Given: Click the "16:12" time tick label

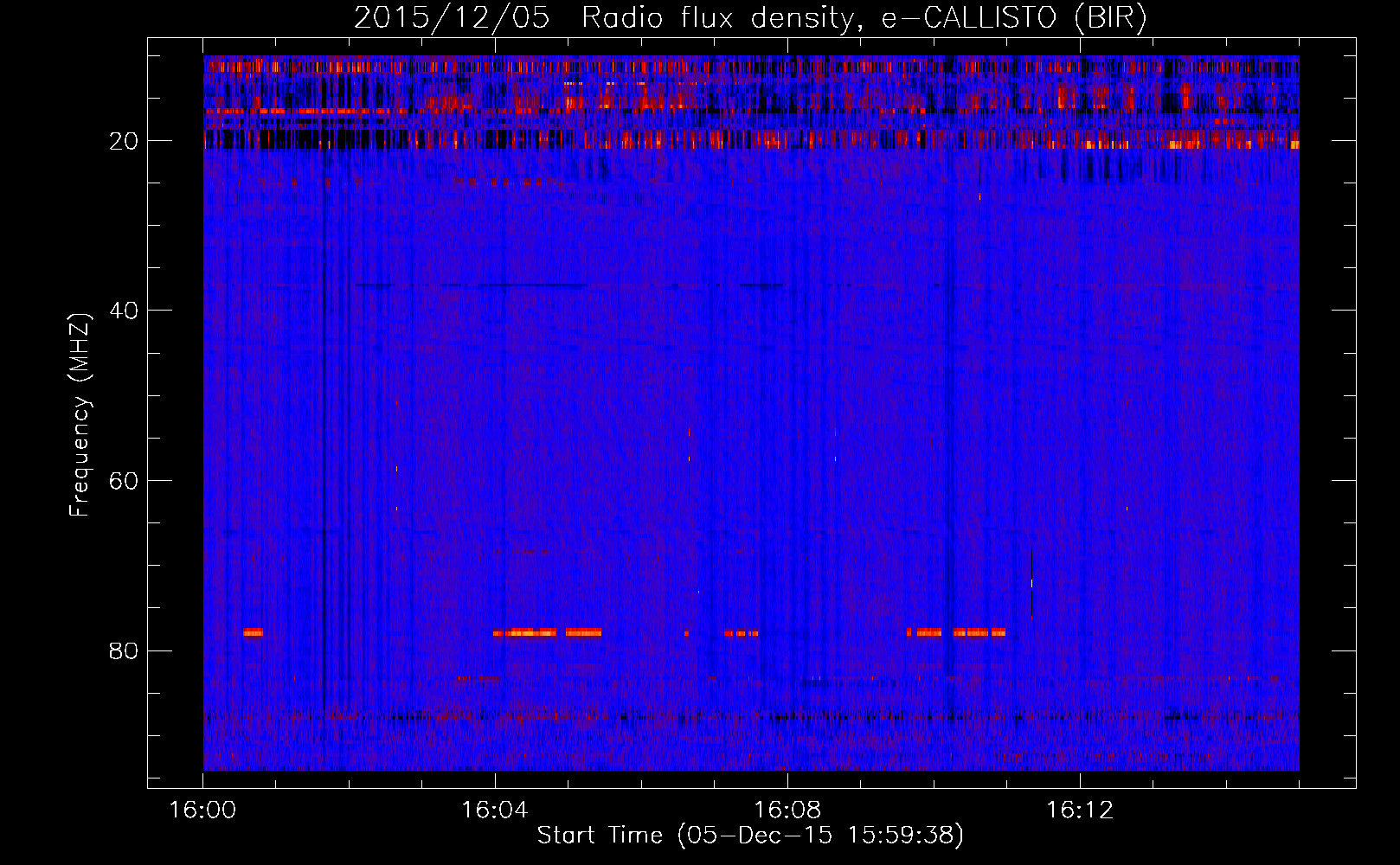Looking at the screenshot, I should point(1080,811).
